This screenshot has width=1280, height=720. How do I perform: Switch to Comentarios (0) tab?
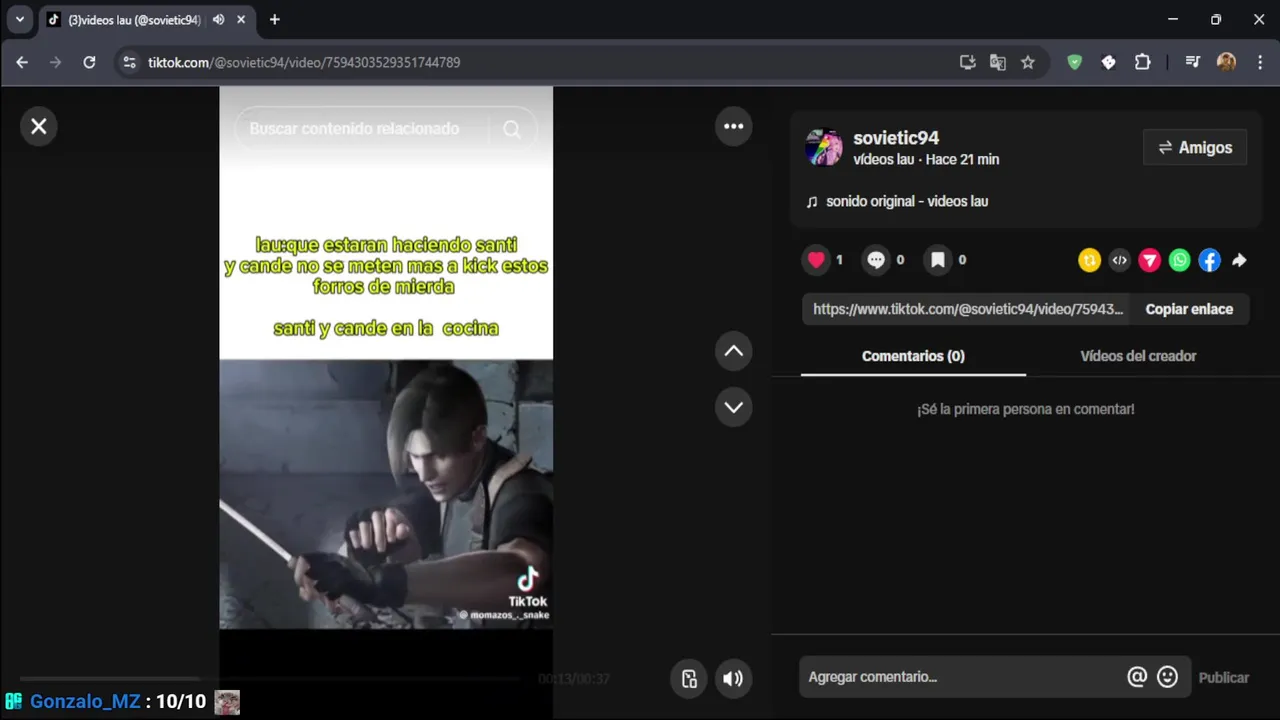coord(913,356)
